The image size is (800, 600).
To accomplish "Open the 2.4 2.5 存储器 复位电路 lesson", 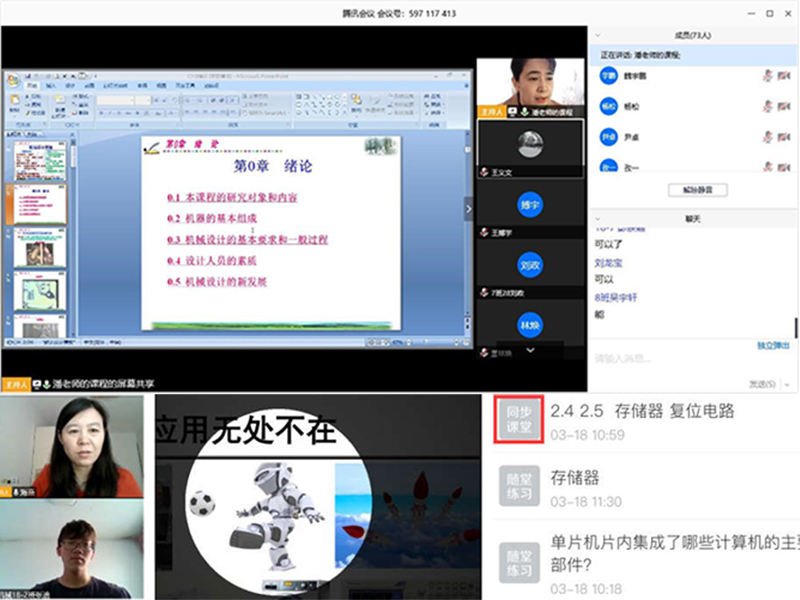I will pyautogui.click(x=642, y=410).
